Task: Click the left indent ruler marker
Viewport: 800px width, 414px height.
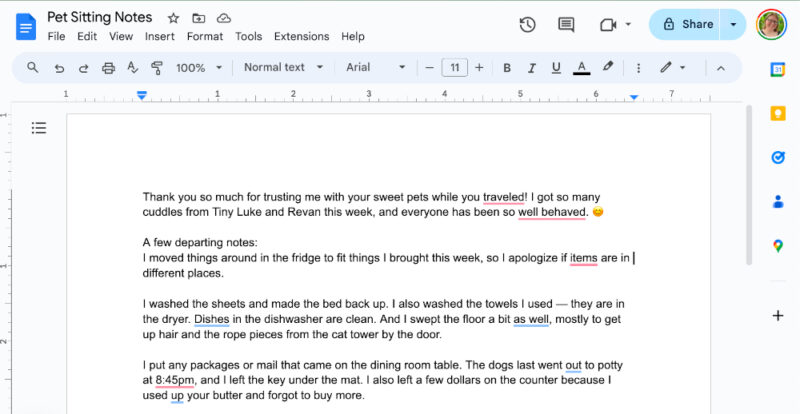Action: (142, 95)
